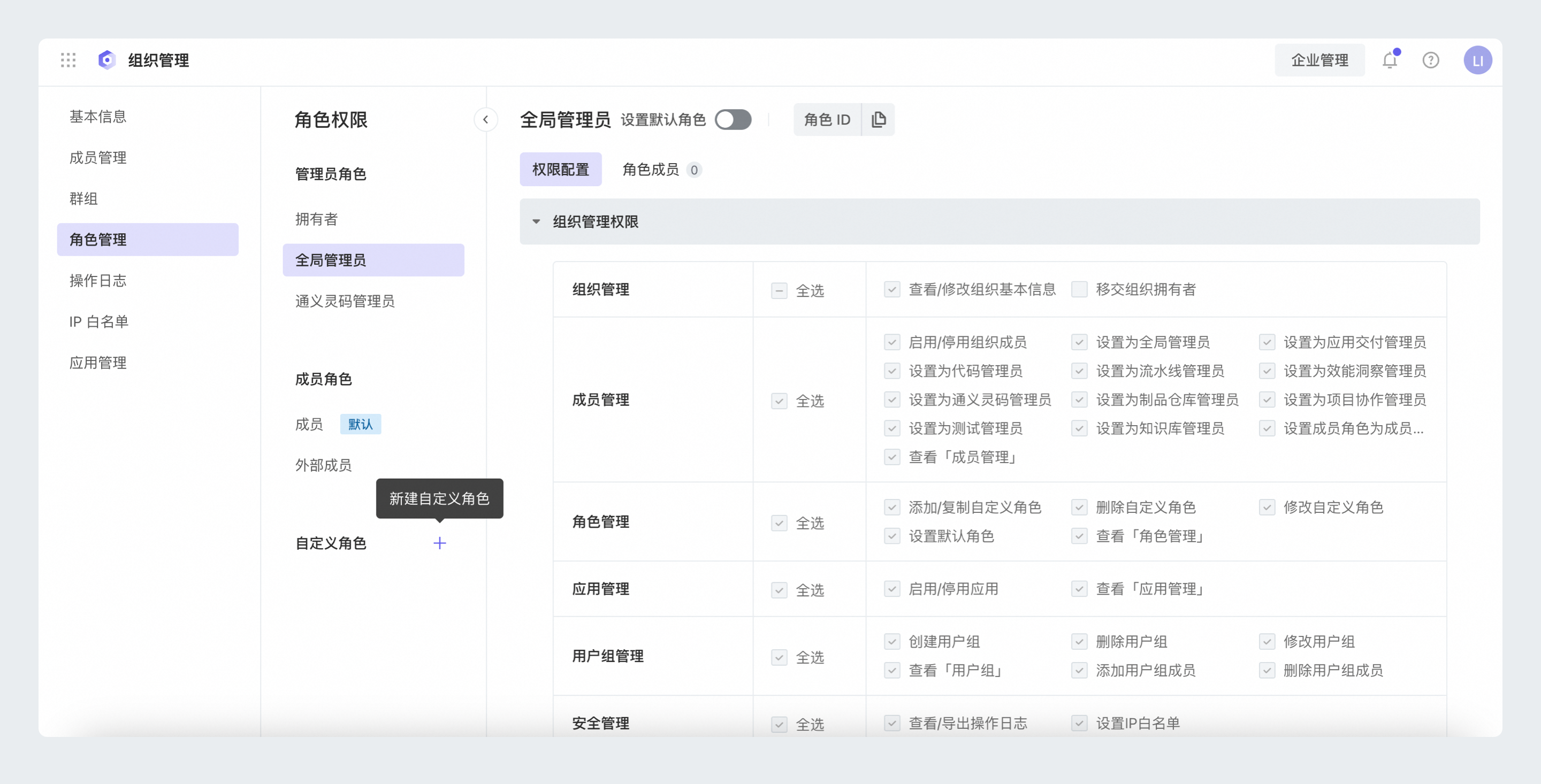Toggle 设置为项目协作管理员 checkbox
Viewport: 1541px width, 784px height.
[x=1267, y=399]
